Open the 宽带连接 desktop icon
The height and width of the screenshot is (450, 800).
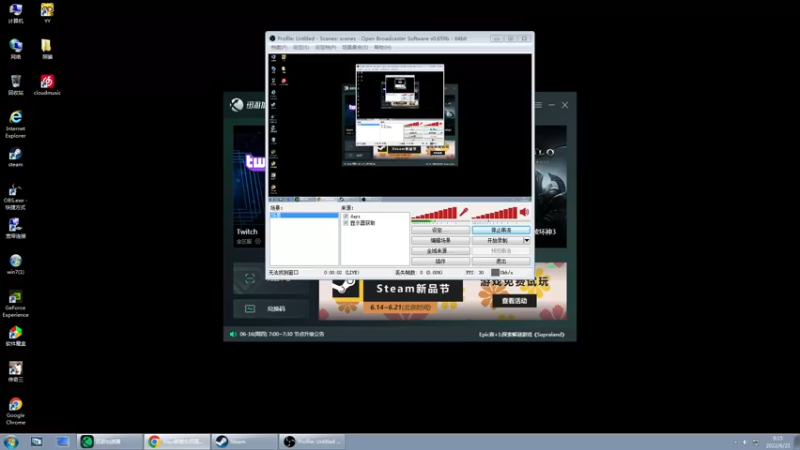[15, 228]
